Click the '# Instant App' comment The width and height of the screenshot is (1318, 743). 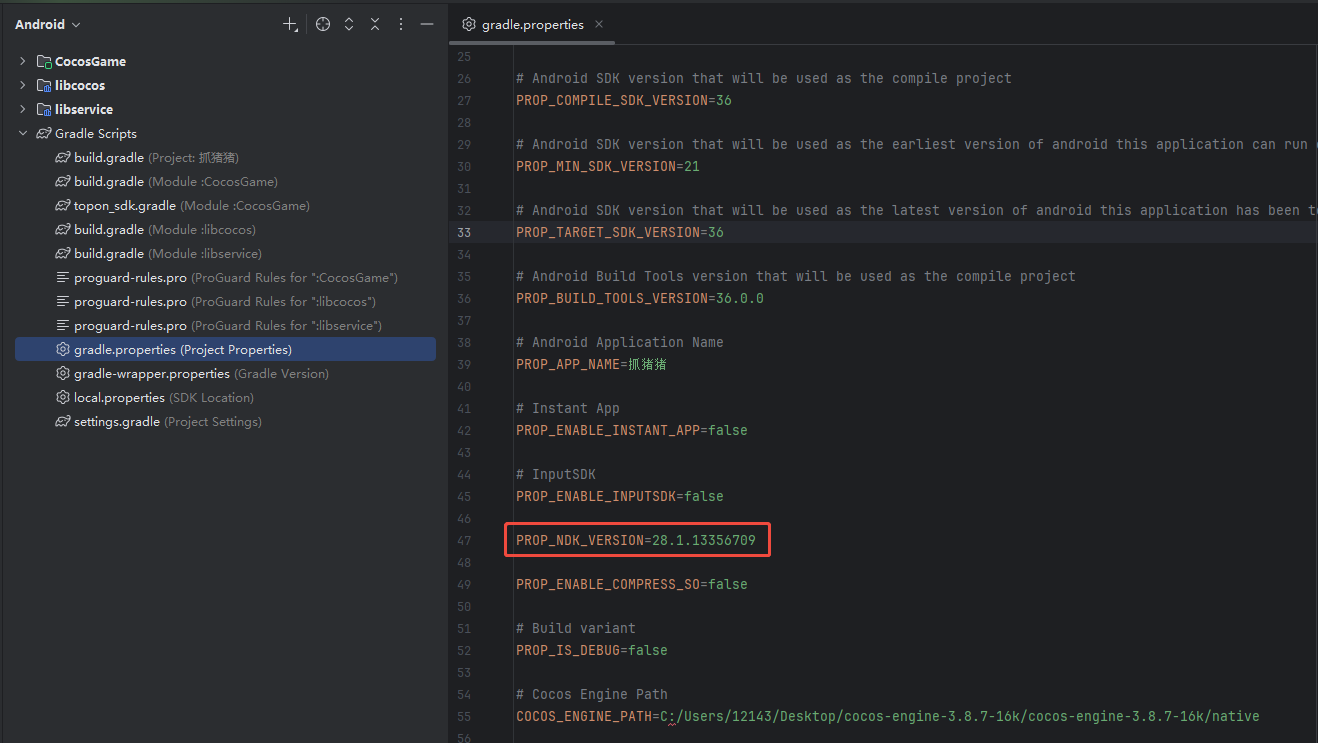pos(568,408)
